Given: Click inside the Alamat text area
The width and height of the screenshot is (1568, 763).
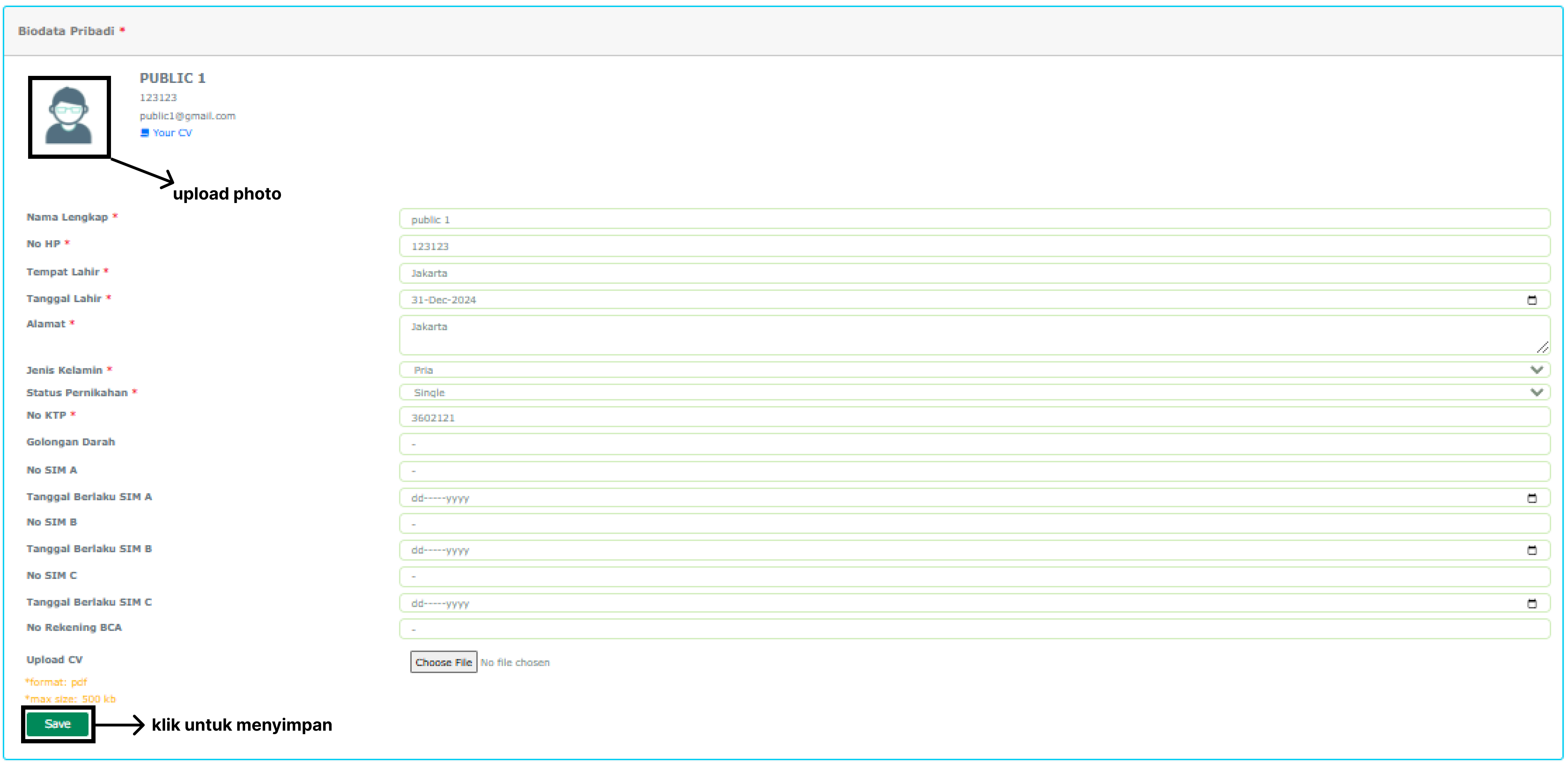Looking at the screenshot, I should (974, 335).
